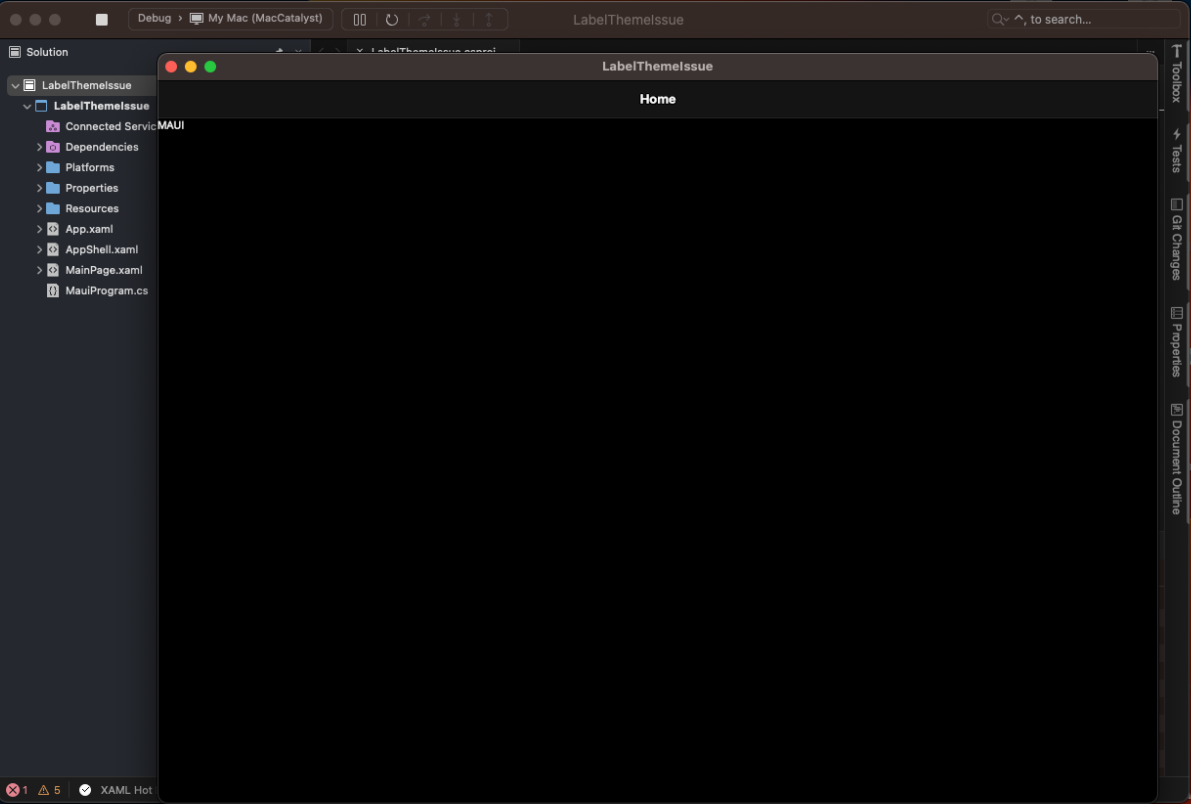Select the Step Into debugger icon
Screen dimensions: 1191x804
456,19
